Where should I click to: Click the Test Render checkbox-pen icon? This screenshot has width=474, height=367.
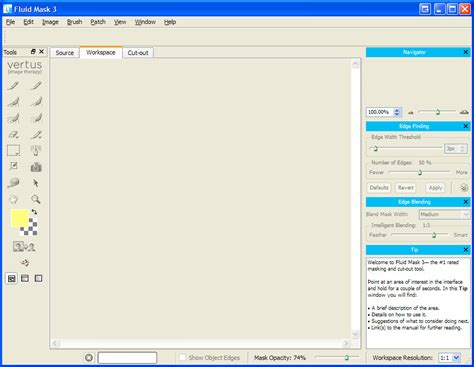pos(13,166)
